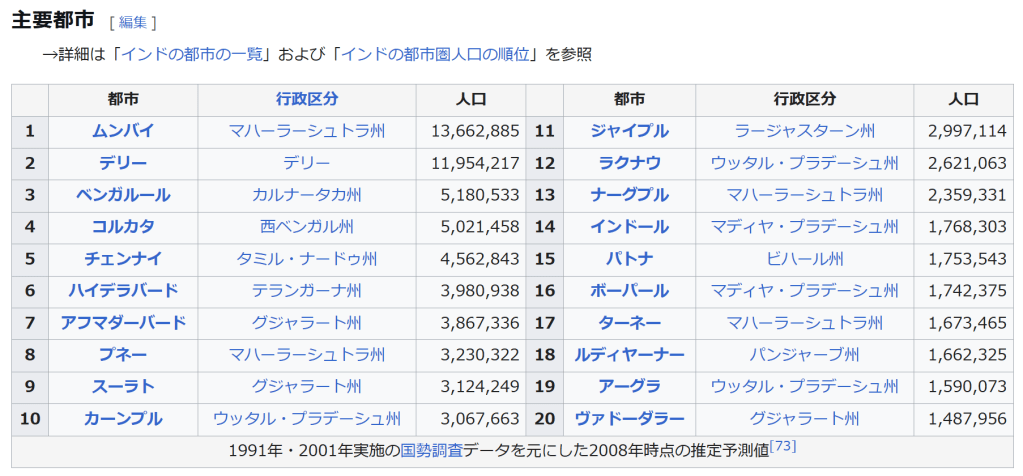Viewport: 1023px width, 476px height.
Task: Click the 行政区分 header link in left column
Action: click(x=307, y=99)
